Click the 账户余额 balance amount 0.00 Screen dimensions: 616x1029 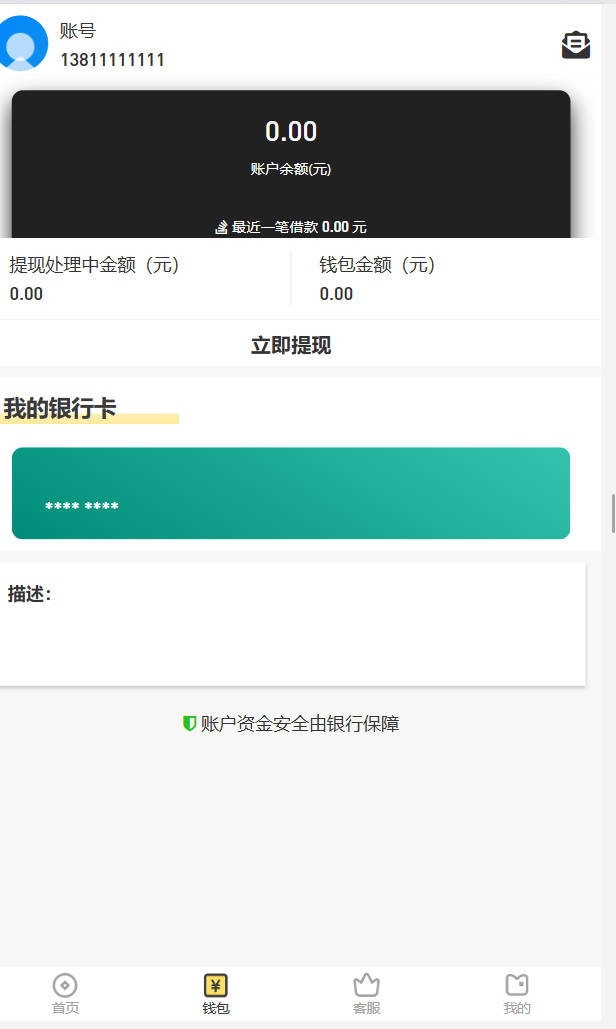(291, 132)
